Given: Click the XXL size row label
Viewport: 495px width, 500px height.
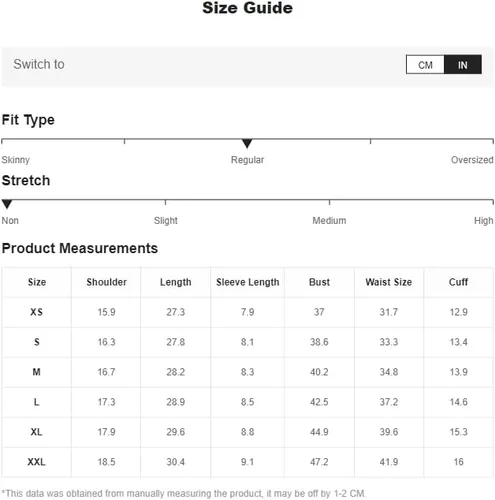Looking at the screenshot, I should 37,462.
